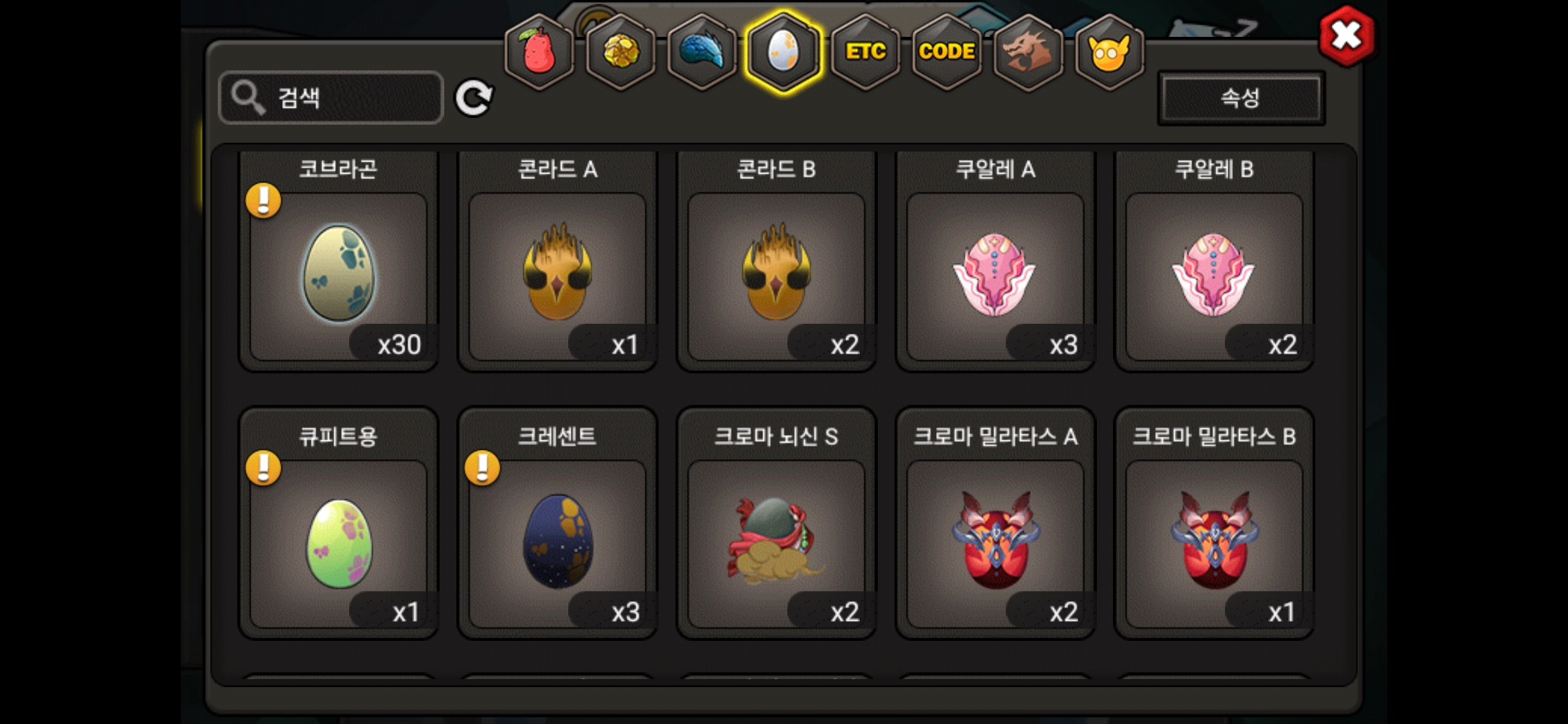The width and height of the screenshot is (1568, 724).
Task: Open the CODE tab
Action: tap(947, 52)
